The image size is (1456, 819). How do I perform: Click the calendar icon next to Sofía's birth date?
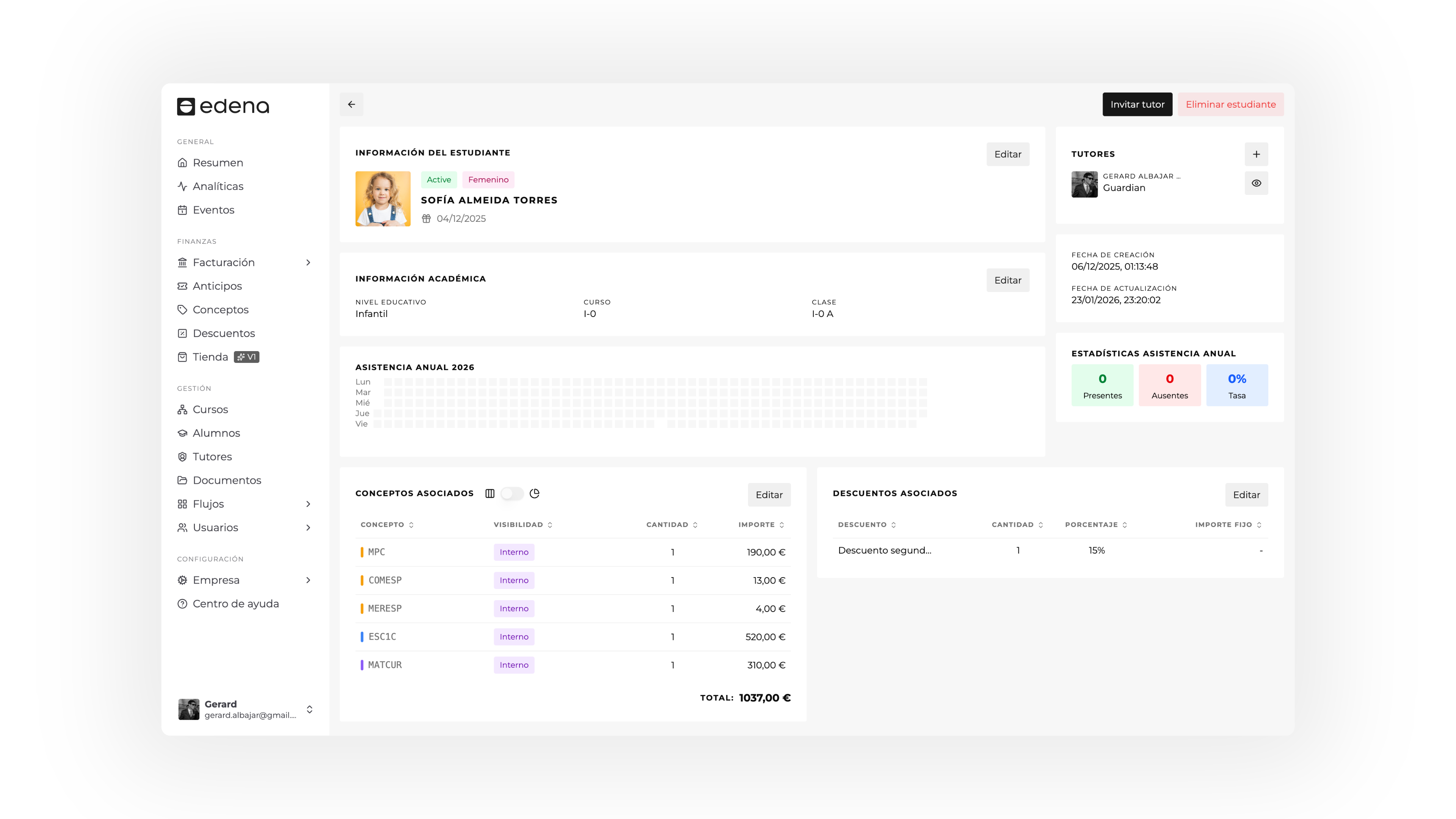pyautogui.click(x=426, y=218)
